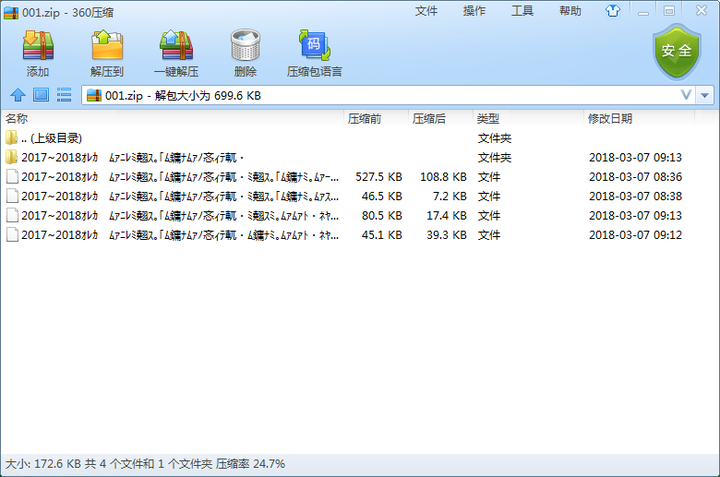
Task: Click the 360压缩 app icon in title bar
Action: (11, 12)
